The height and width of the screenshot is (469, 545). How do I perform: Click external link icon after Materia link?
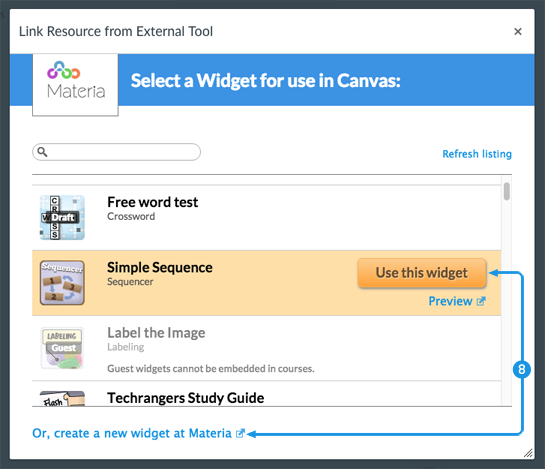coord(240,434)
